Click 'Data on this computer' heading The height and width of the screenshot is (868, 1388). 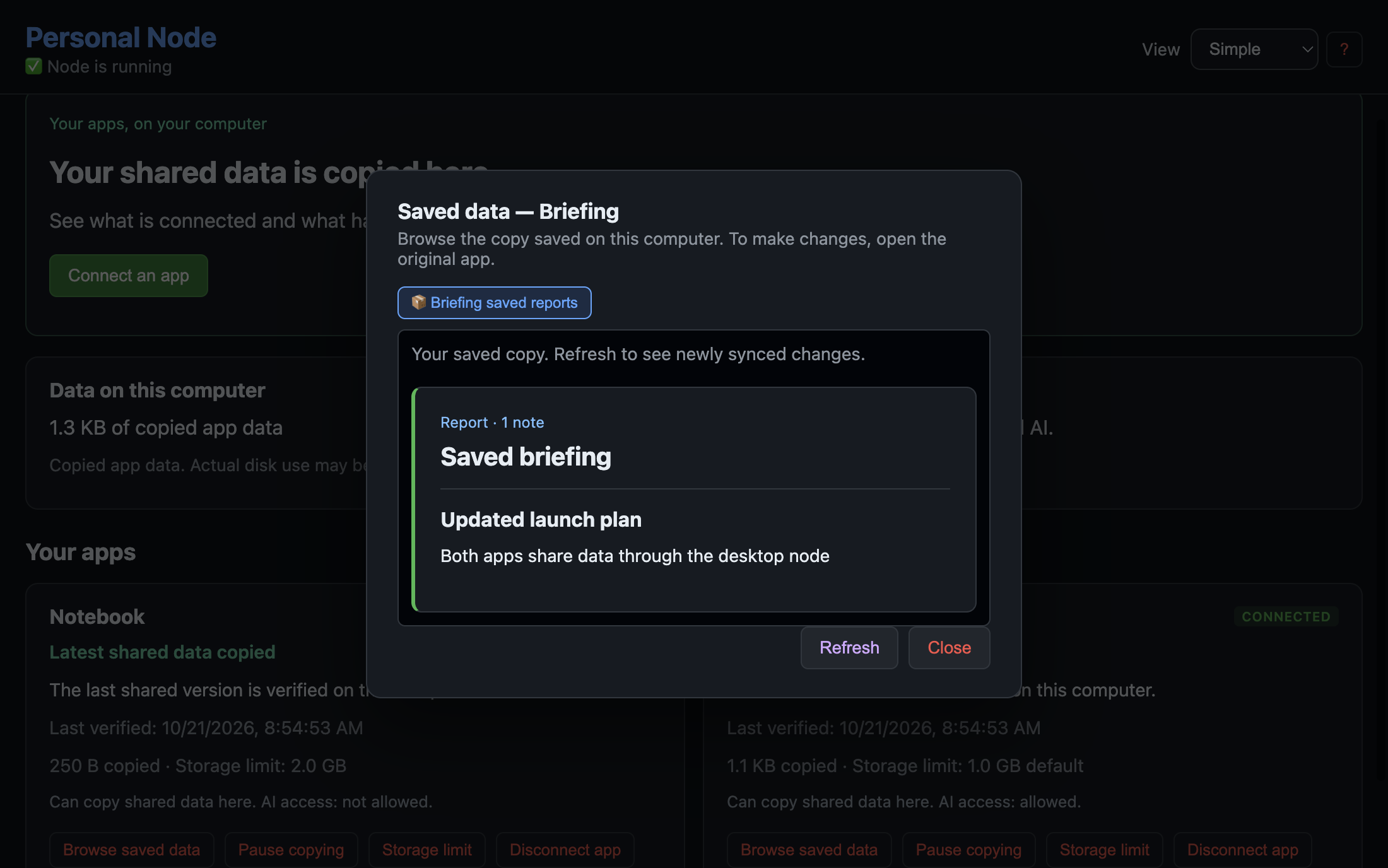[x=157, y=390]
